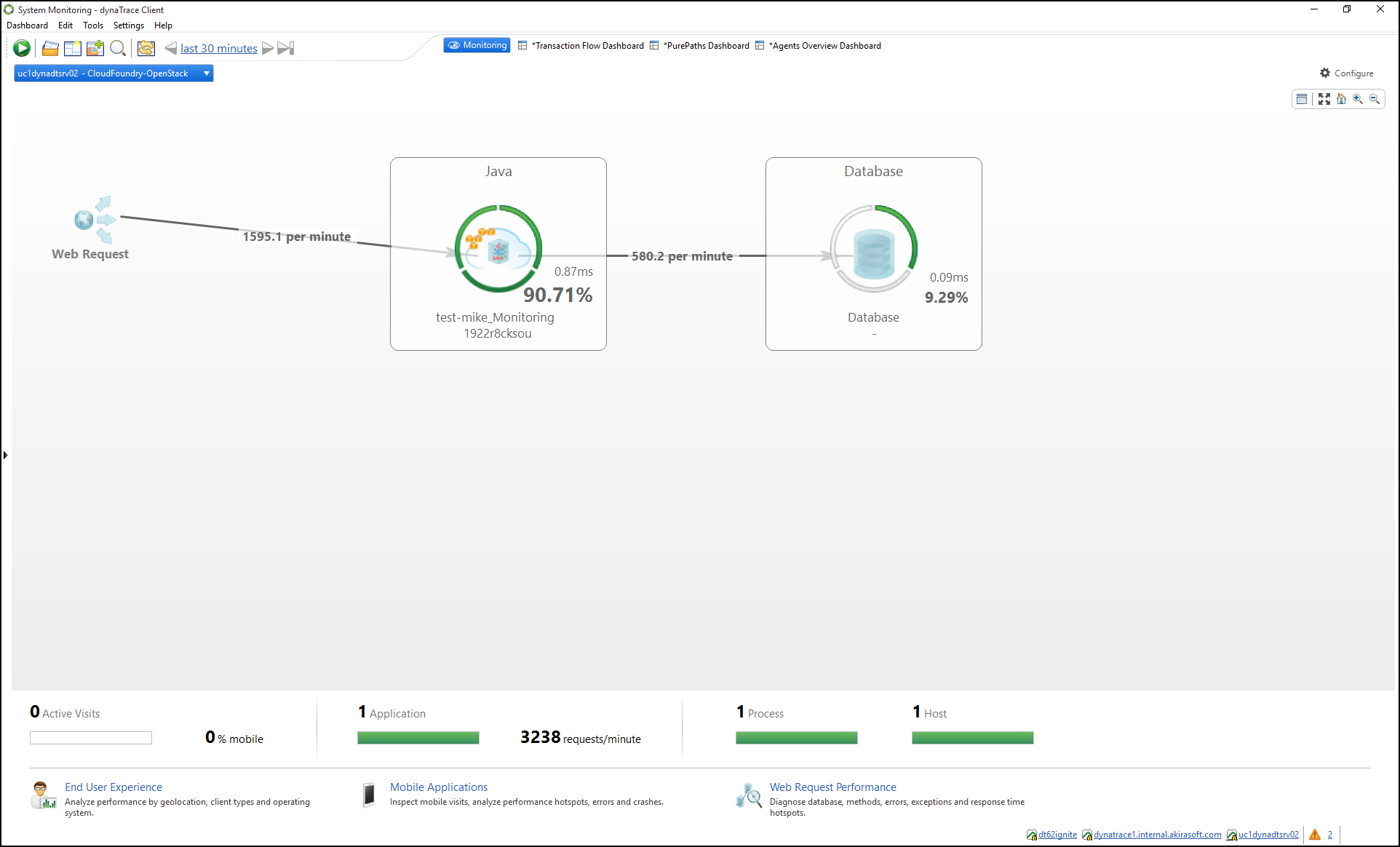Click the 580.2 per minute edge label
The height and width of the screenshot is (847, 1400).
point(682,256)
